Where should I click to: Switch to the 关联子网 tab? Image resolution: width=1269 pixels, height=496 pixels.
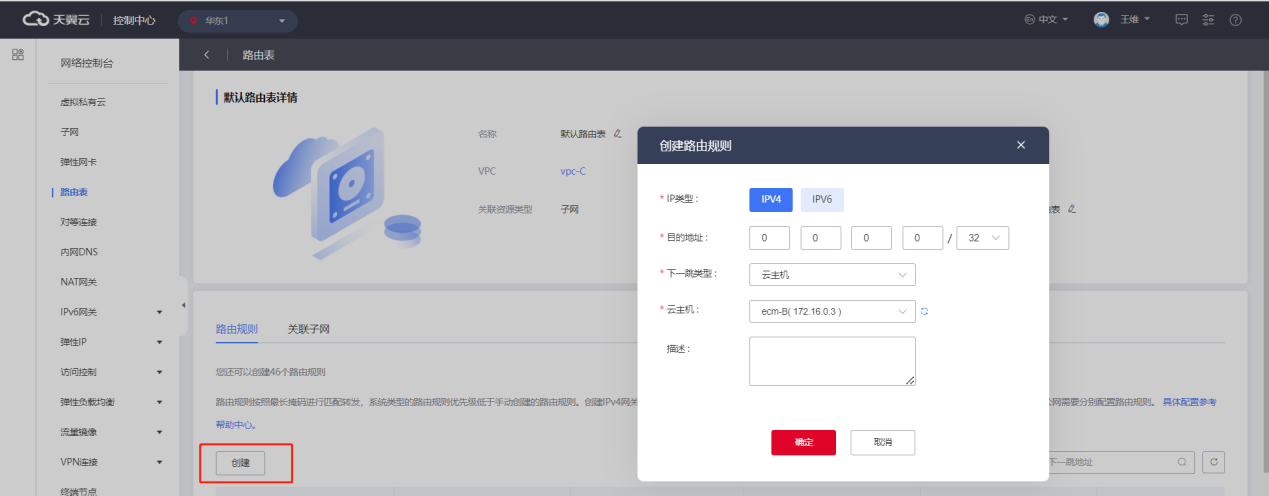pos(308,328)
